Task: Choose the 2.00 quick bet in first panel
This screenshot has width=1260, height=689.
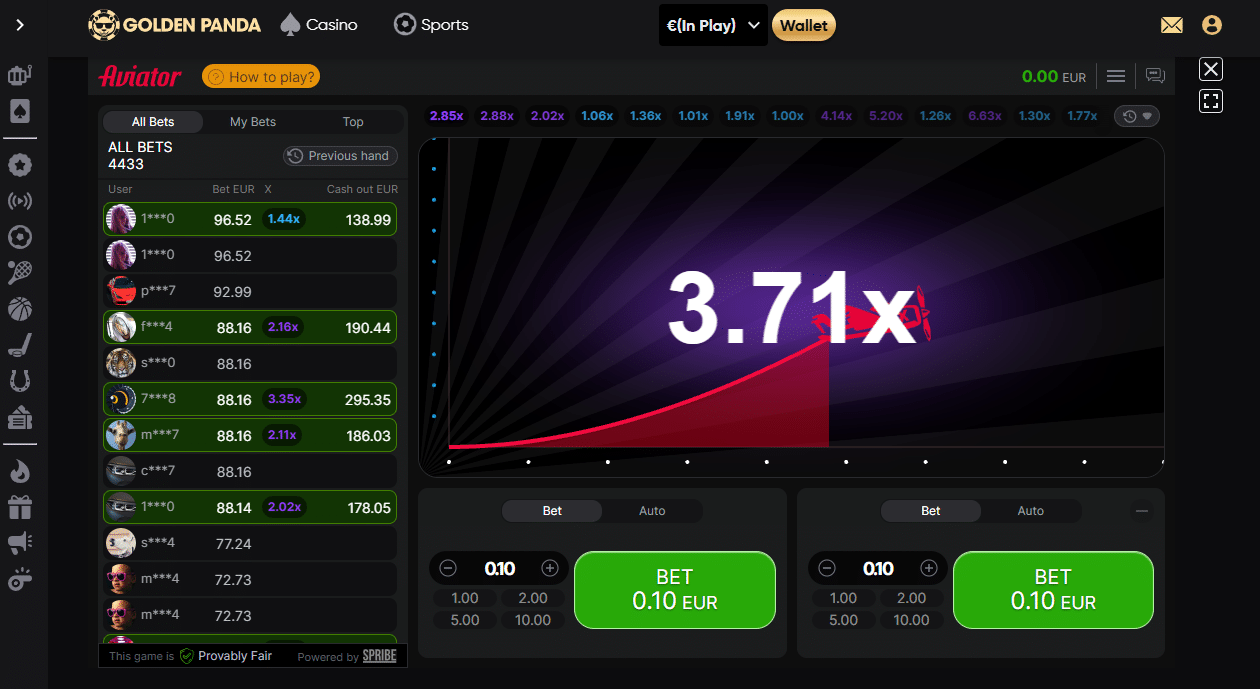Action: click(533, 598)
